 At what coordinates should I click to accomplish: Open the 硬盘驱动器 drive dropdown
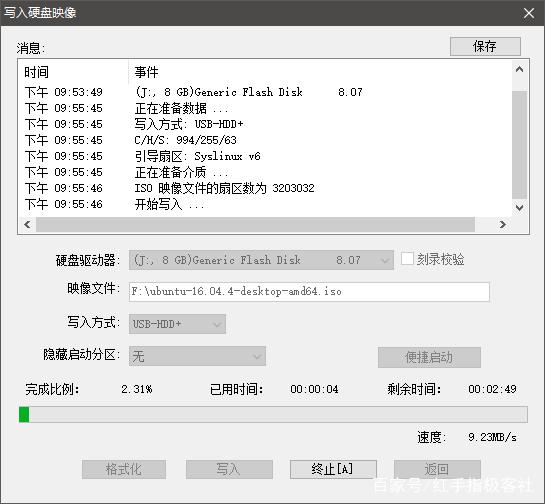point(261,260)
